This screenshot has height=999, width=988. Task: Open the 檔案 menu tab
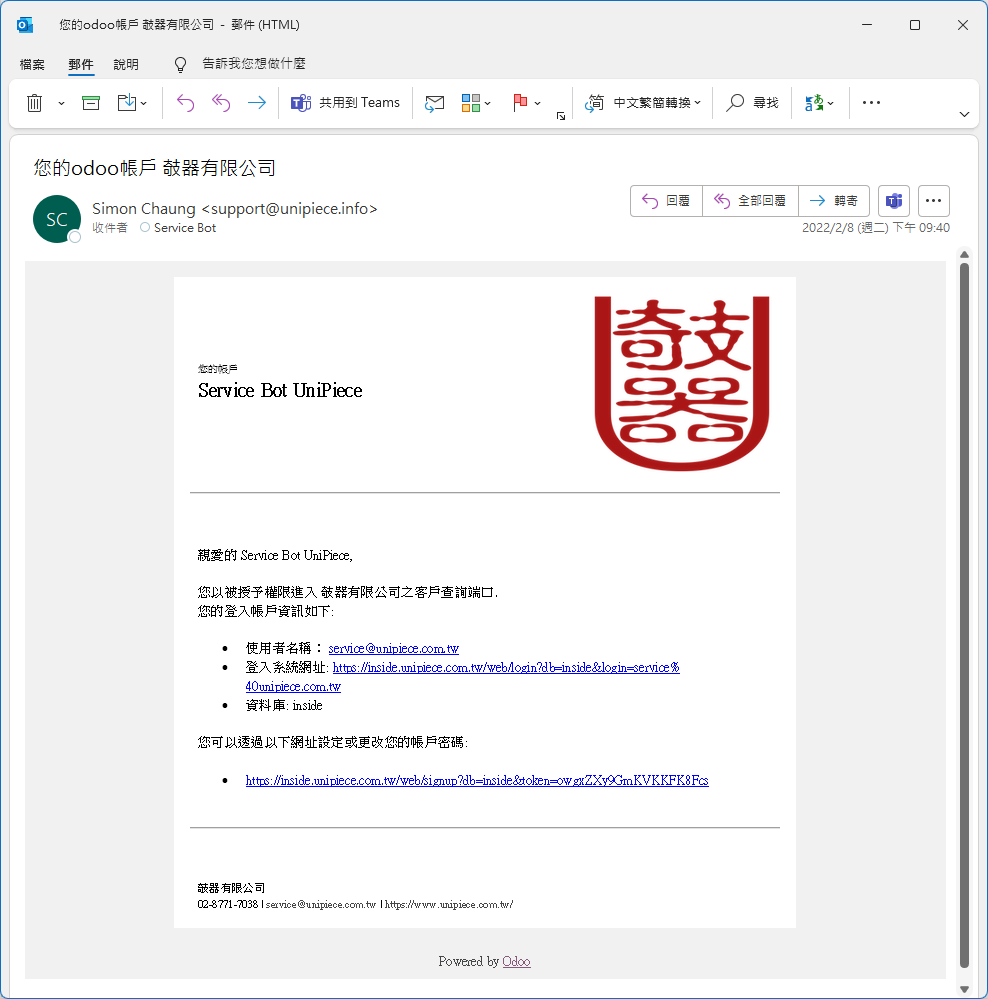[32, 64]
